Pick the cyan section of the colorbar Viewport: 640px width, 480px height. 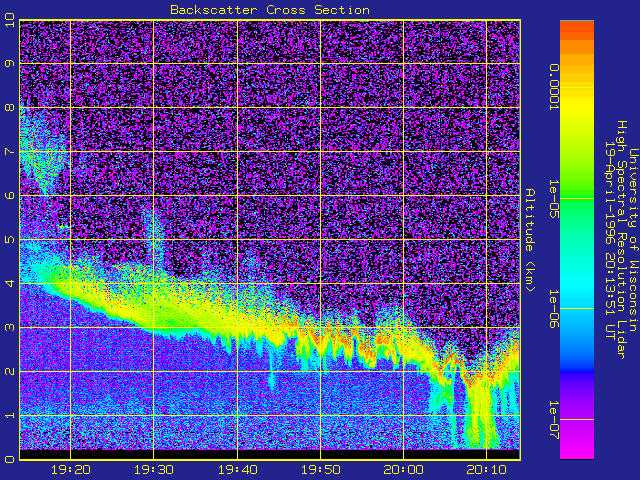click(577, 286)
